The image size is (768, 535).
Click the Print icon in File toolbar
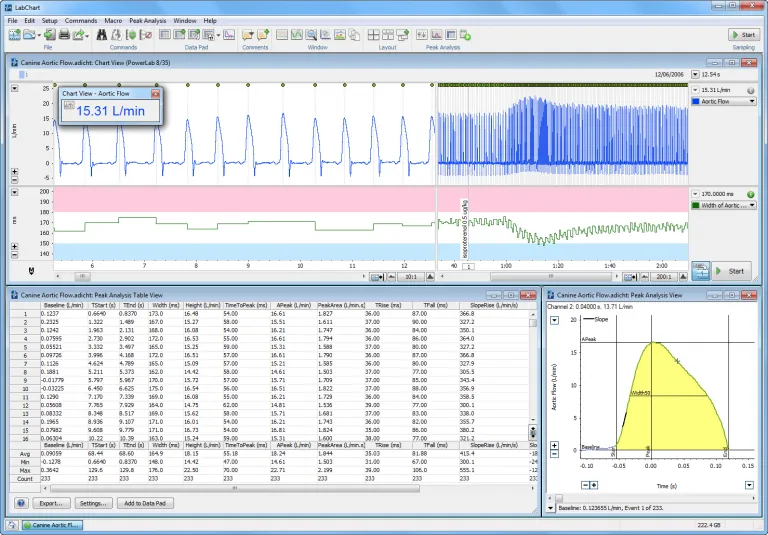64,35
